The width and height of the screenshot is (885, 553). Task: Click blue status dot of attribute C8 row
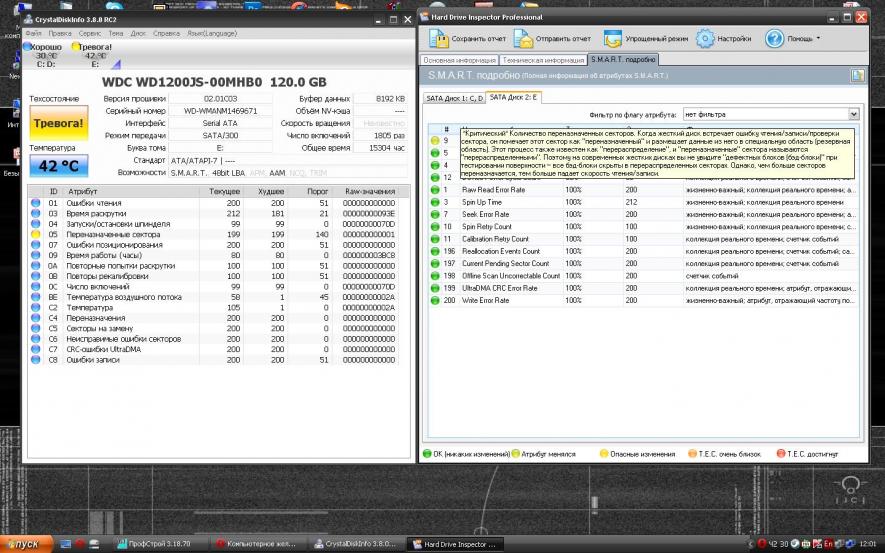pos(36,359)
